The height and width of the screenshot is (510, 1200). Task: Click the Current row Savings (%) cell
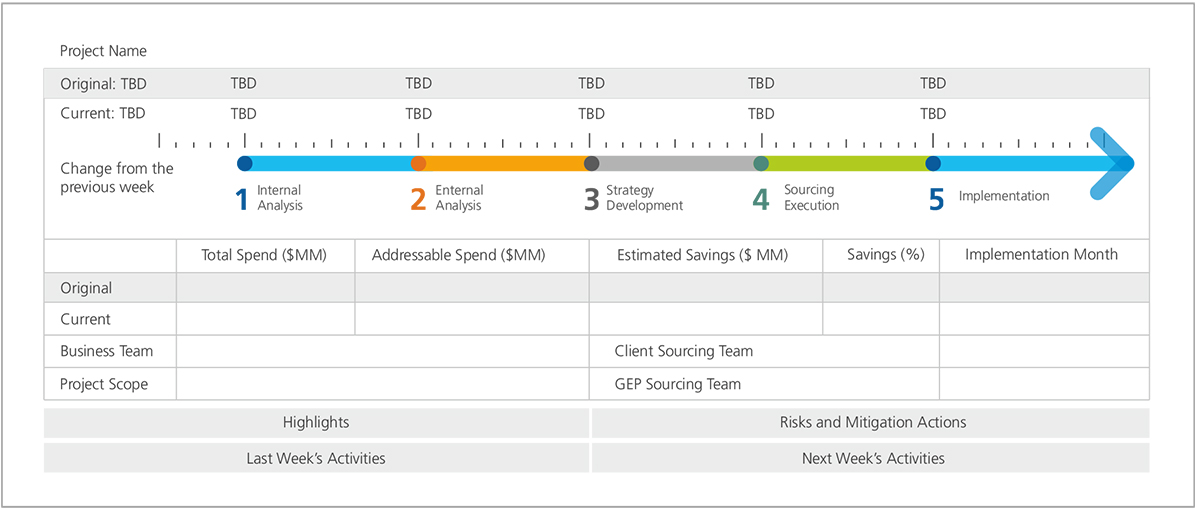pos(881,319)
